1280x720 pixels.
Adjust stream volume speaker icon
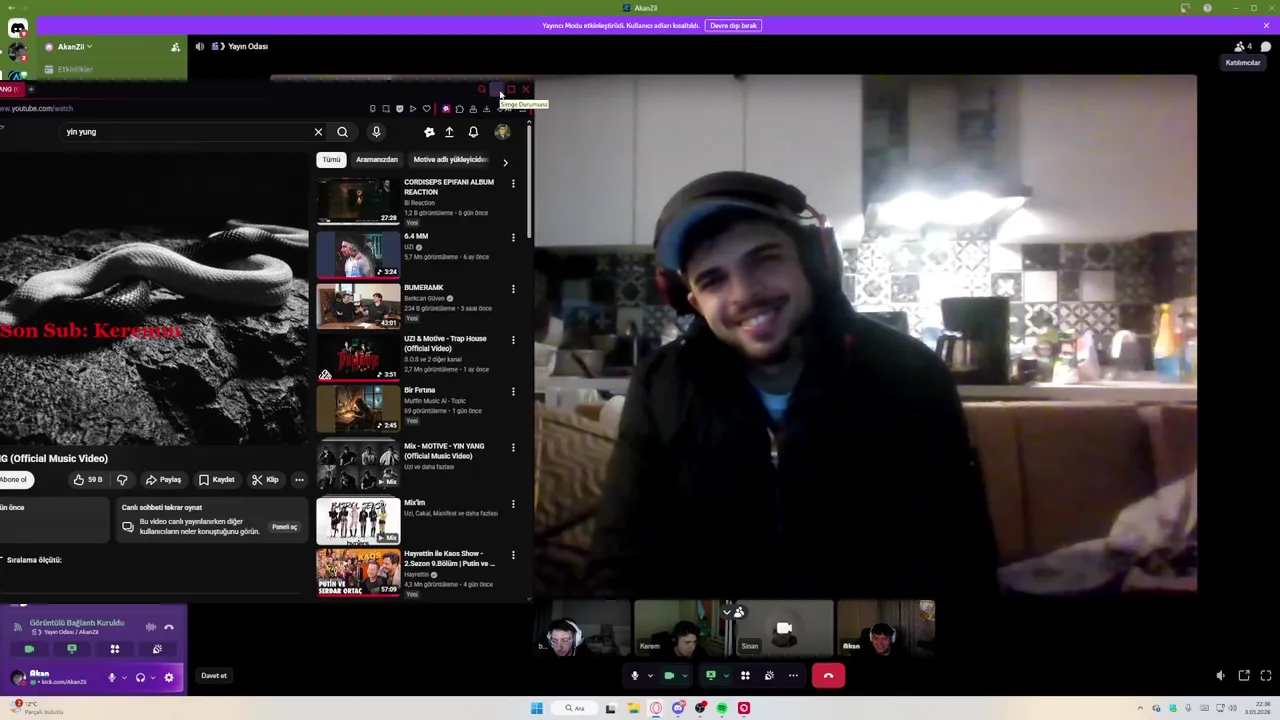[x=1220, y=676]
